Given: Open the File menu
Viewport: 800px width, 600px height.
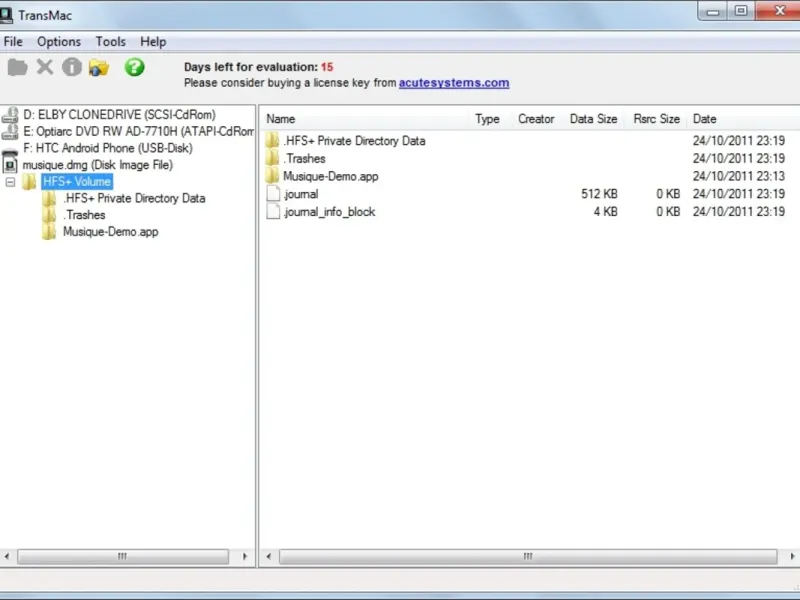Looking at the screenshot, I should coord(13,42).
